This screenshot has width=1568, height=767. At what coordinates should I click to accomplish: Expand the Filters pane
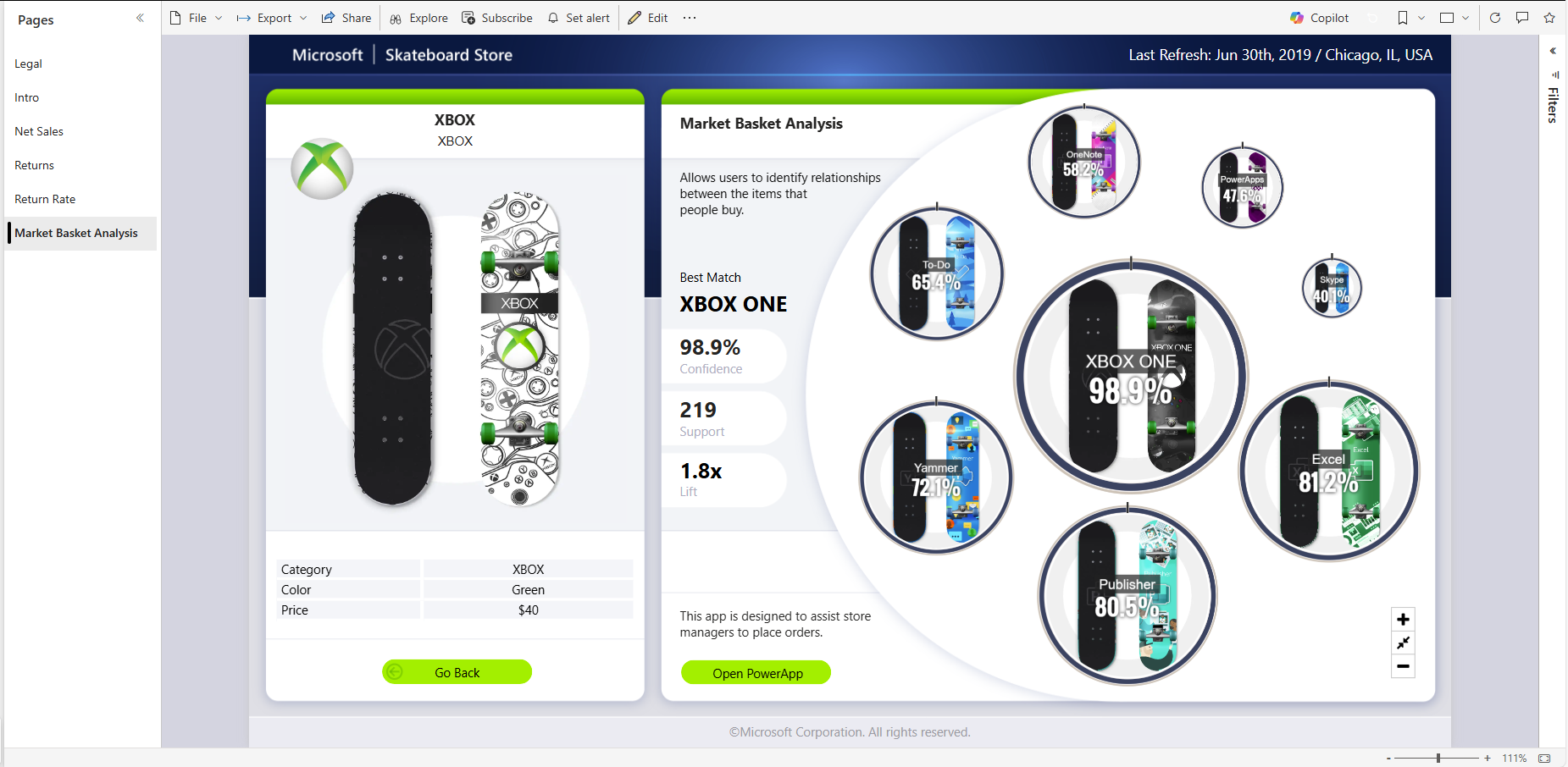click(x=1553, y=51)
